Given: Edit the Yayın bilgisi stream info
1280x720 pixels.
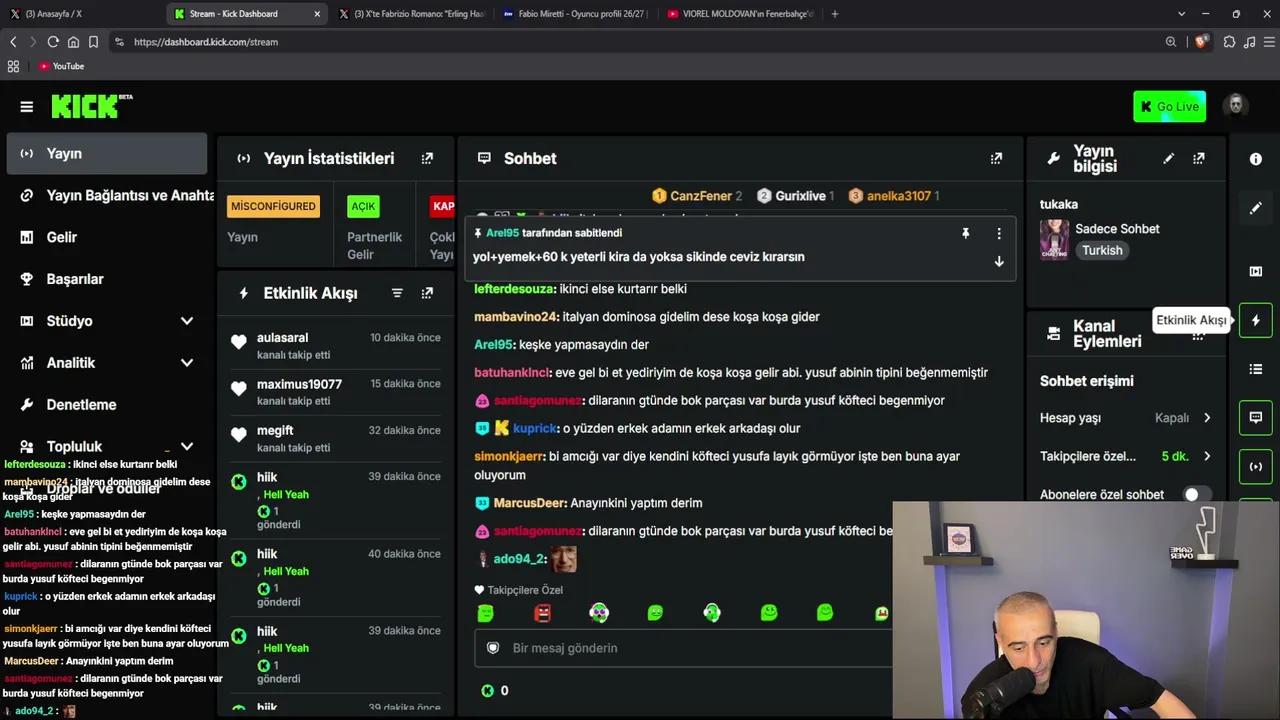Looking at the screenshot, I should [1168, 158].
